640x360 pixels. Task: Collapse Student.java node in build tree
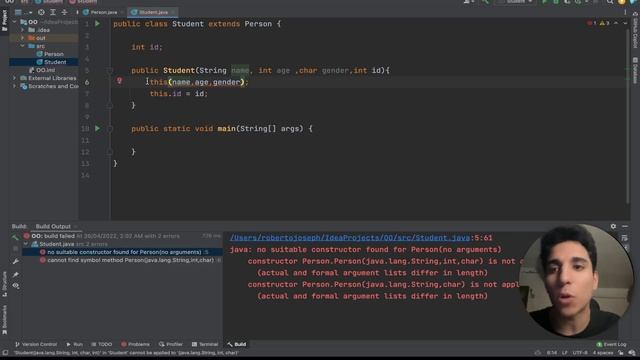[x=27, y=244]
